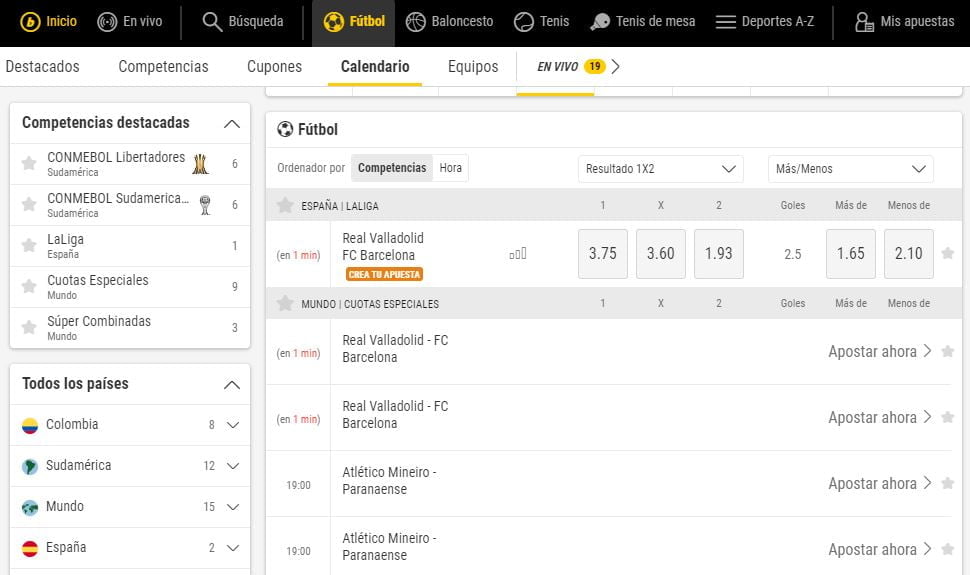
Task: Bet on the draw at 3.60
Action: [x=661, y=254]
